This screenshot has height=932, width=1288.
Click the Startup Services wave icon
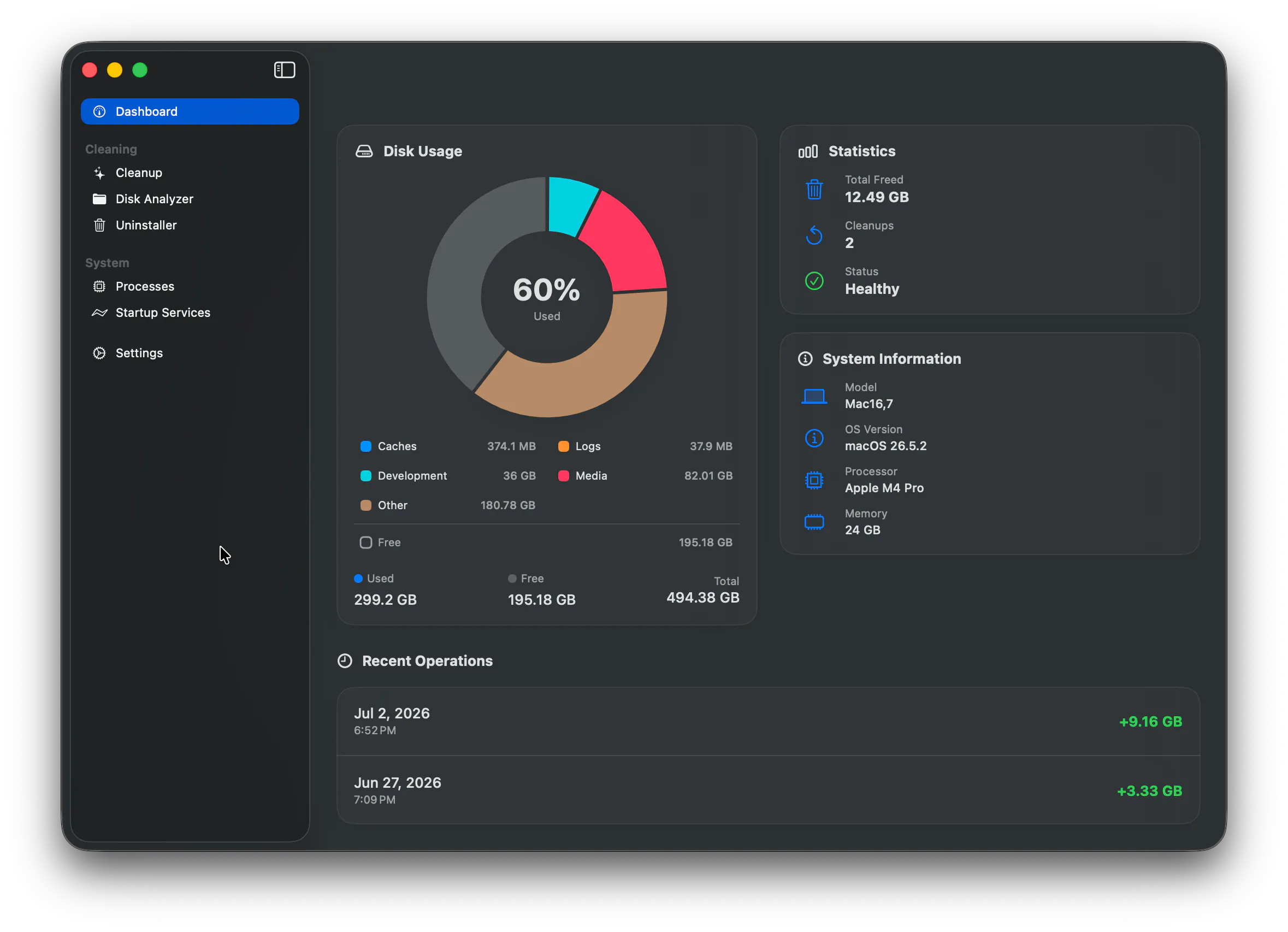coord(99,312)
